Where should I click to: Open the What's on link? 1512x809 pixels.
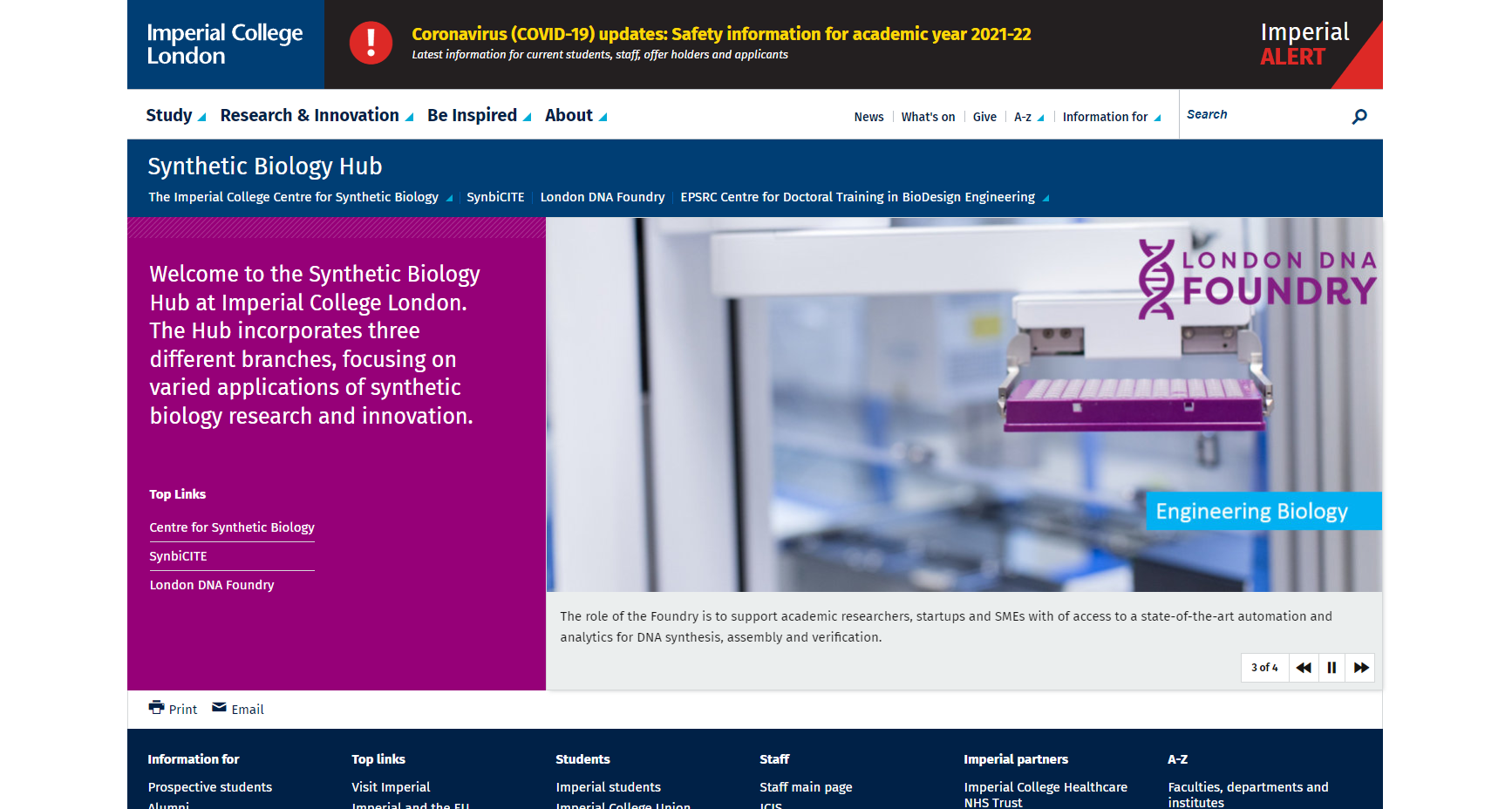[x=928, y=117]
